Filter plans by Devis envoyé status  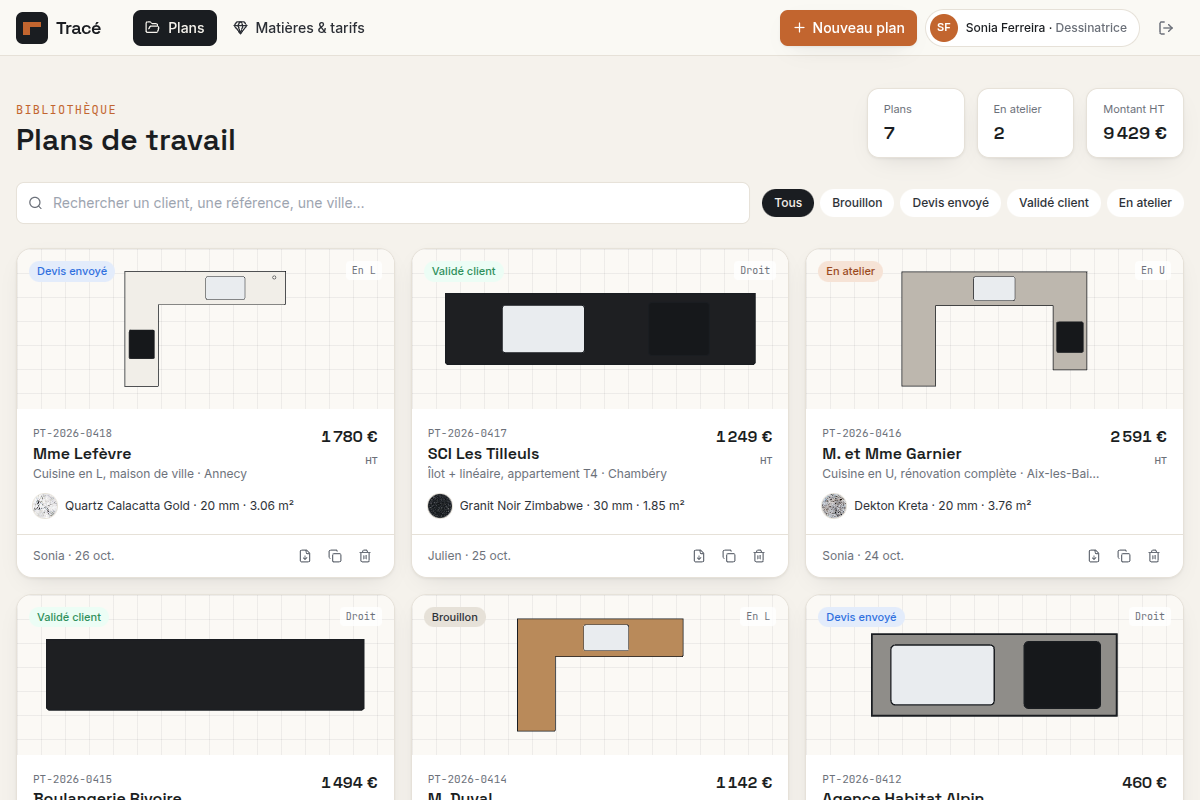(x=950, y=203)
